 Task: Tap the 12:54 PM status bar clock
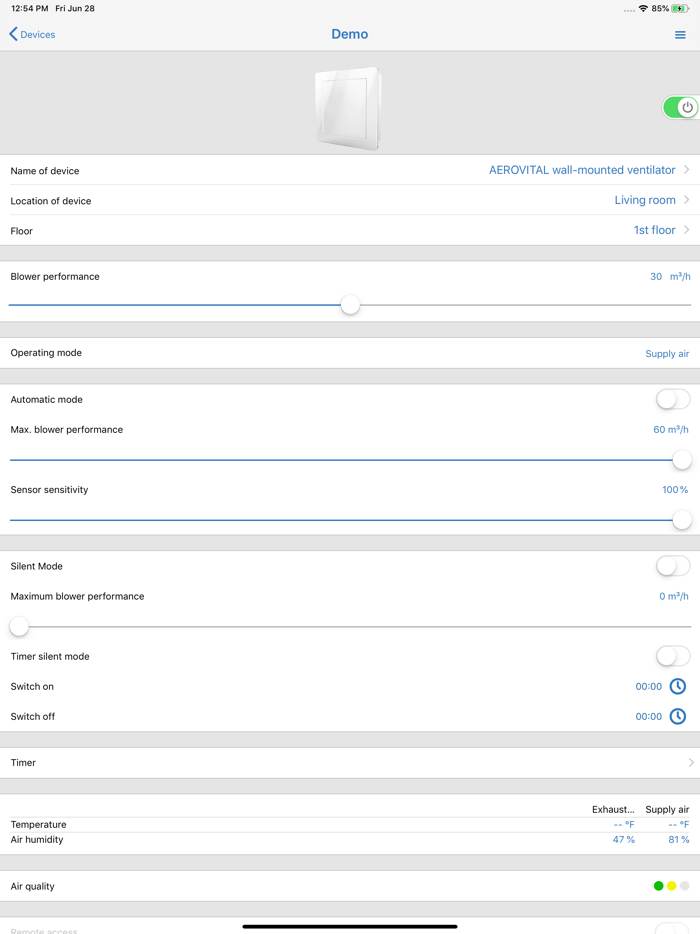(29, 8)
